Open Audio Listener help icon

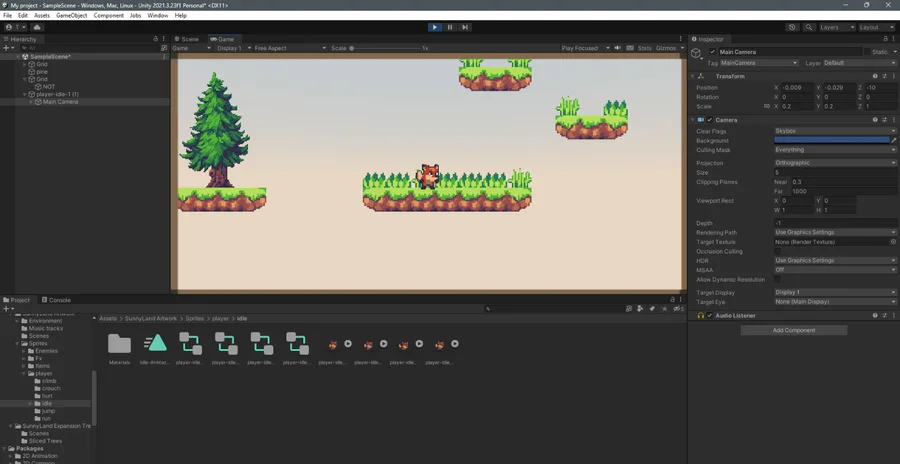[875, 315]
